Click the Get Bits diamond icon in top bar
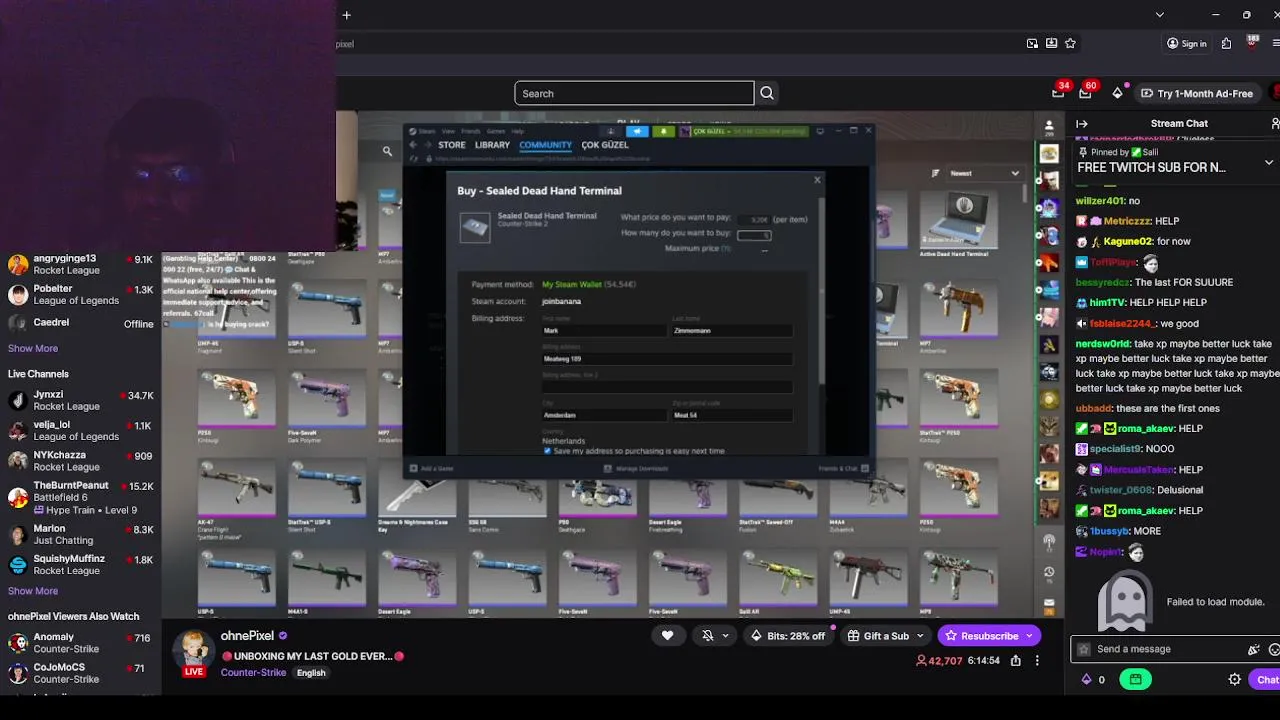 click(1117, 93)
